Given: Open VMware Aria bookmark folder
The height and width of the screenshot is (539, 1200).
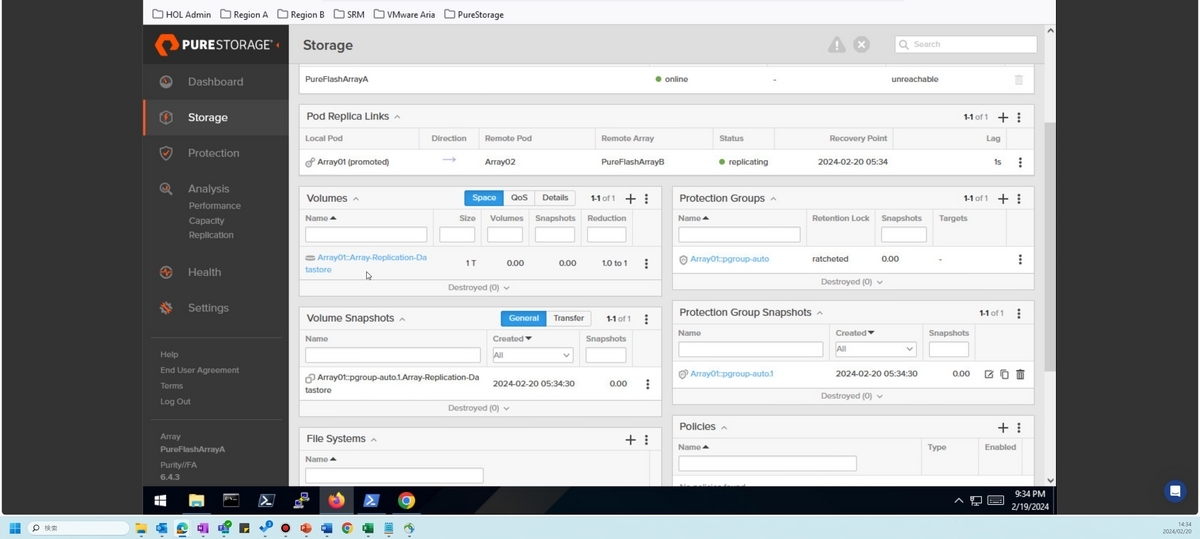Looking at the screenshot, I should coord(405,15).
